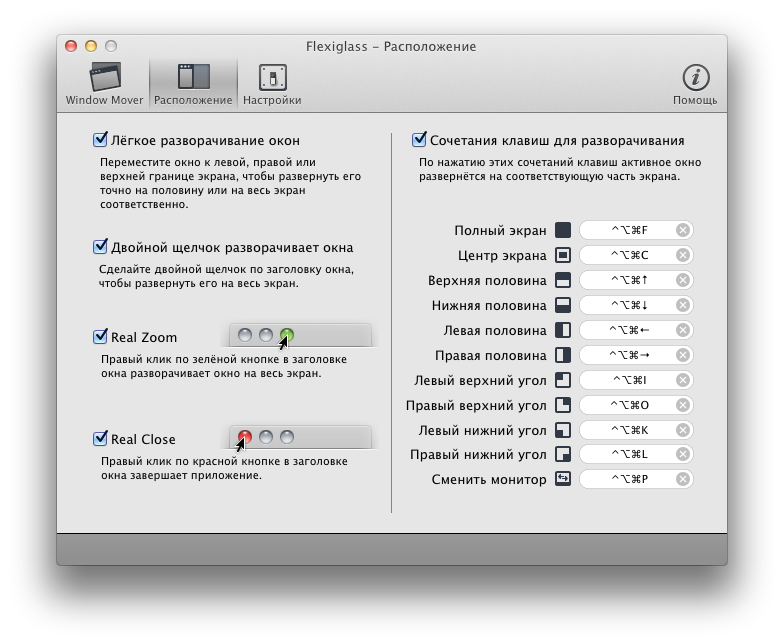Image resolution: width=784 pixels, height=644 pixels.
Task: Click the Верхняя половина layout icon
Action: (563, 280)
